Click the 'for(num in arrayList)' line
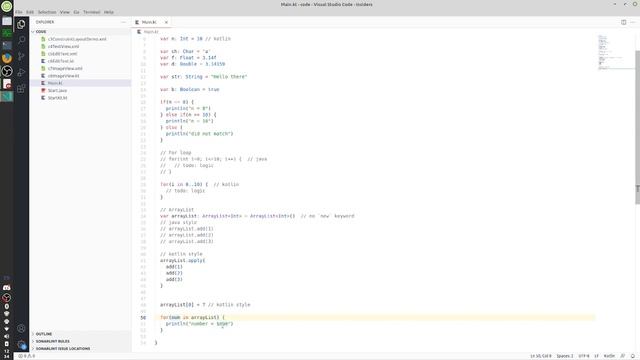The height and width of the screenshot is (360, 640). coord(192,317)
